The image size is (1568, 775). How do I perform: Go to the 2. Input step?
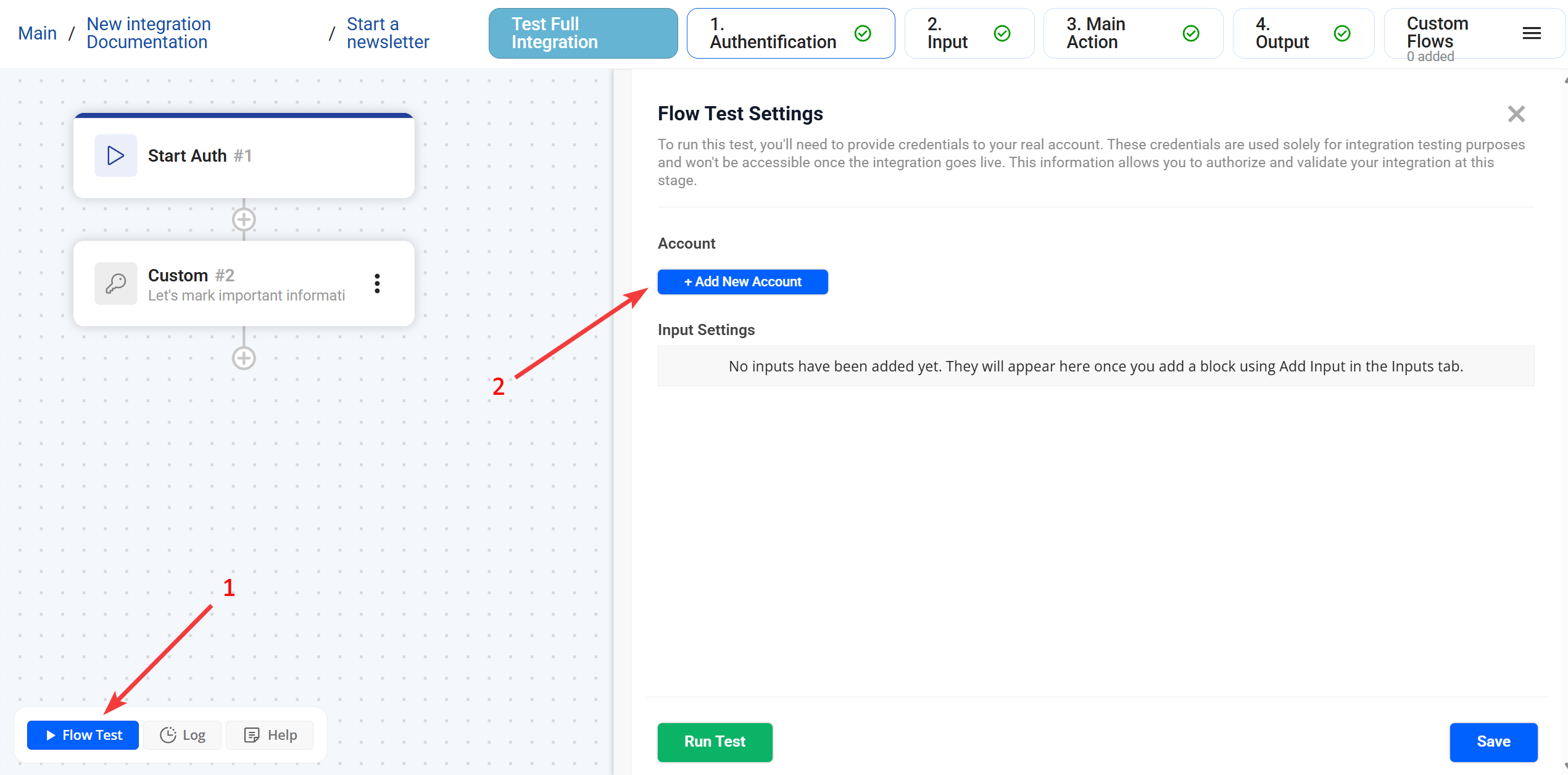point(968,33)
